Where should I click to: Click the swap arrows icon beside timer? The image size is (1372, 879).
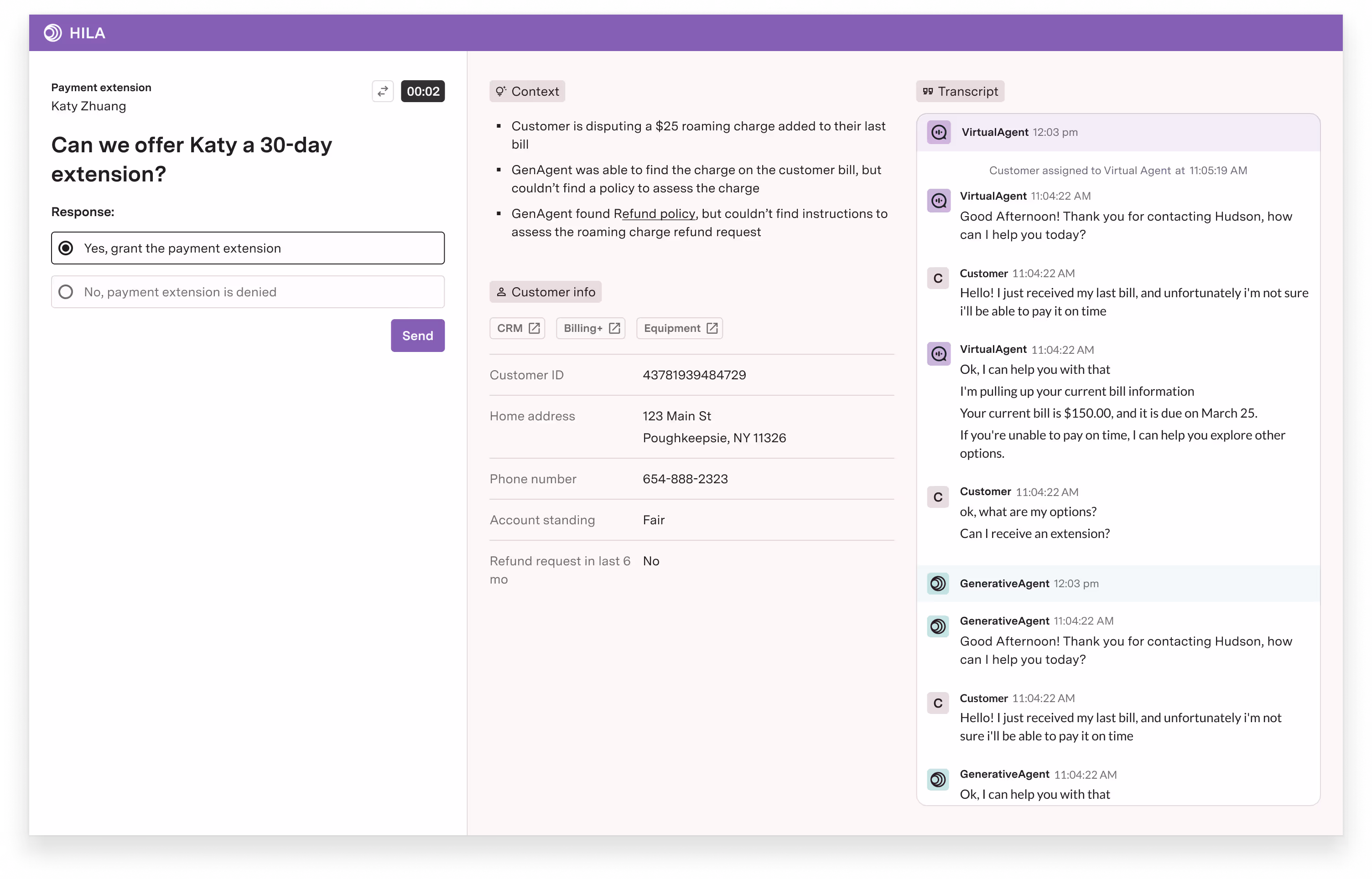(x=383, y=91)
